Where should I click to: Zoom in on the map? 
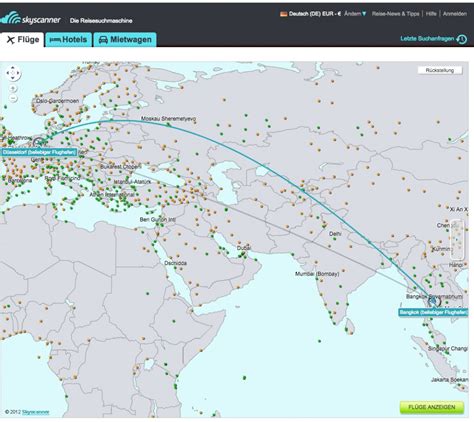13,89
